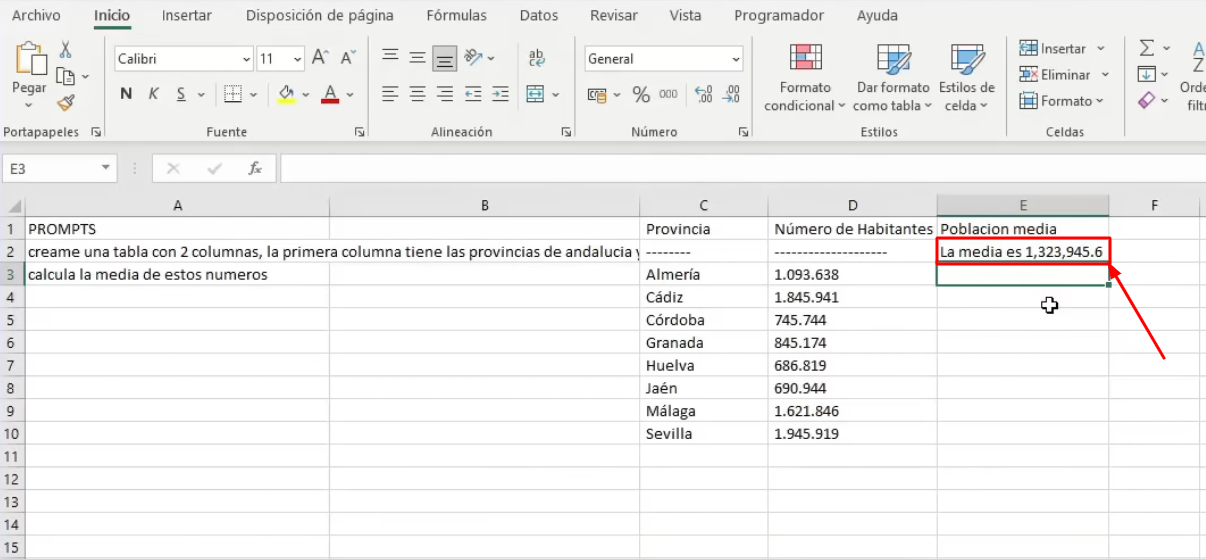Click the percent style icon
Image resolution: width=1206 pixels, height=559 pixels.
[x=641, y=95]
